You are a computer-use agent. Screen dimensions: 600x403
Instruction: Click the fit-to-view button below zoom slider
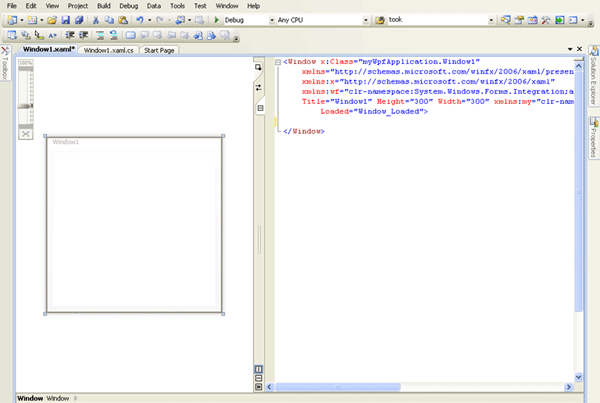point(26,132)
